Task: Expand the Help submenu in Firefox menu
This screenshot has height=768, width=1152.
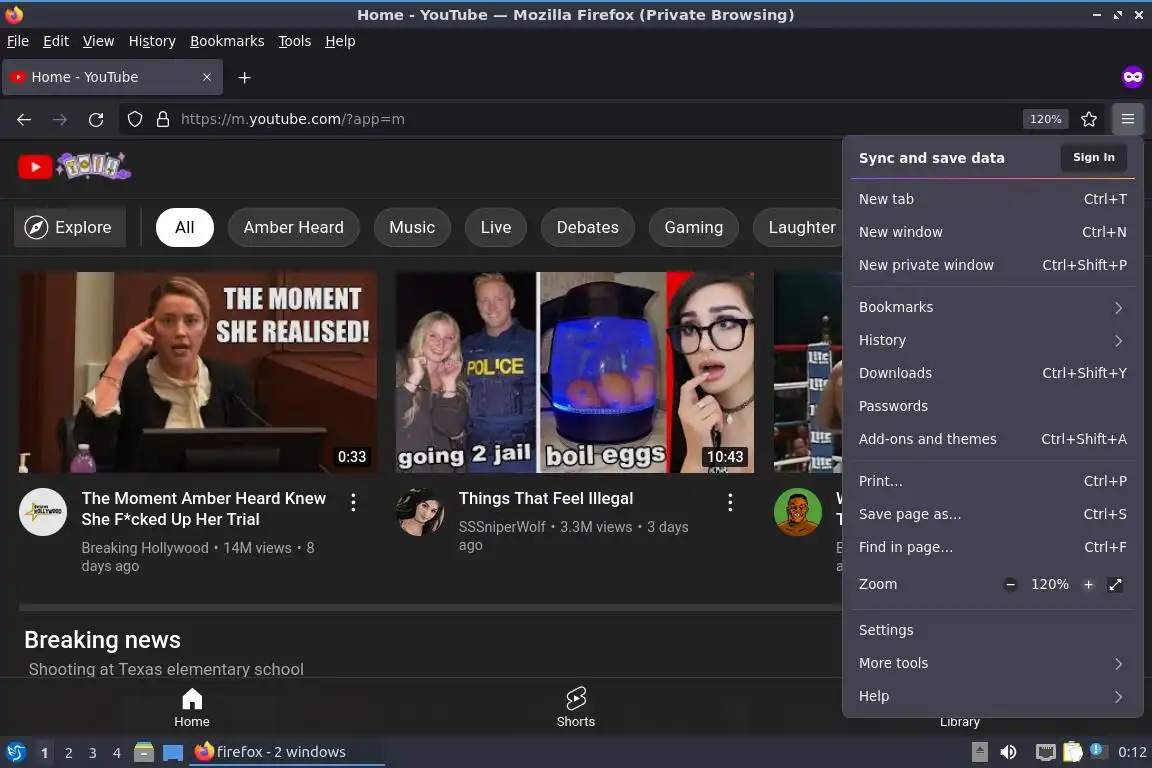Action: 992,696
